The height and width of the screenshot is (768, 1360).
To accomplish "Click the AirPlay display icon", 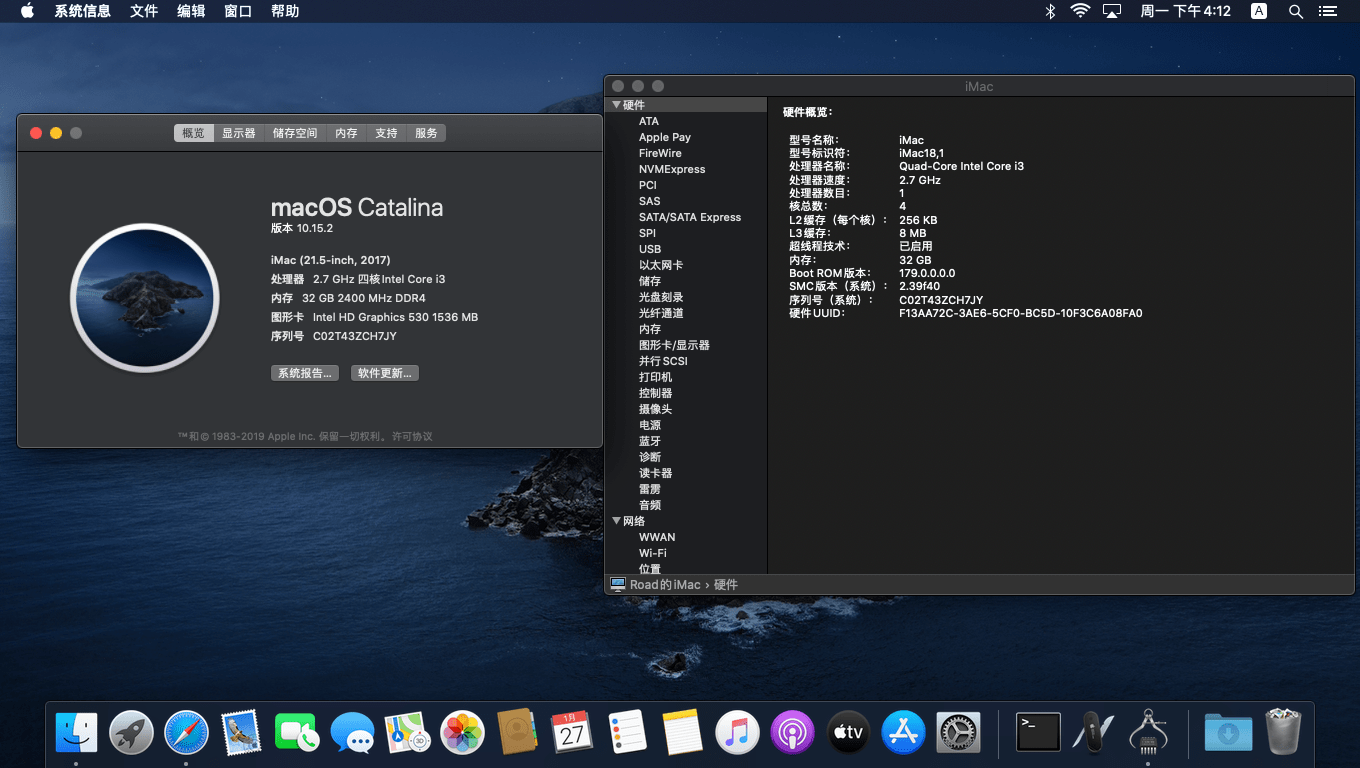I will 1112,11.
